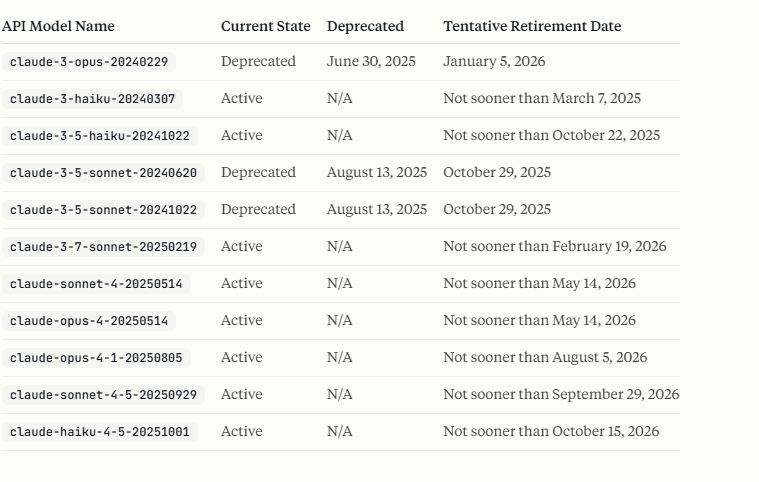Click 'Not sooner than October 15, 2026' cell
759x482 pixels.
pyautogui.click(x=551, y=432)
